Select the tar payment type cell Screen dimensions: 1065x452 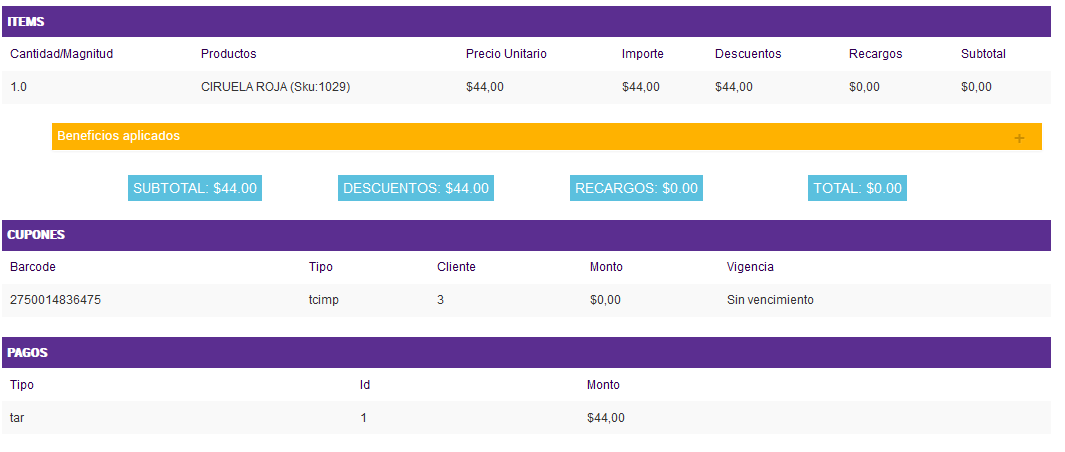click(17, 418)
